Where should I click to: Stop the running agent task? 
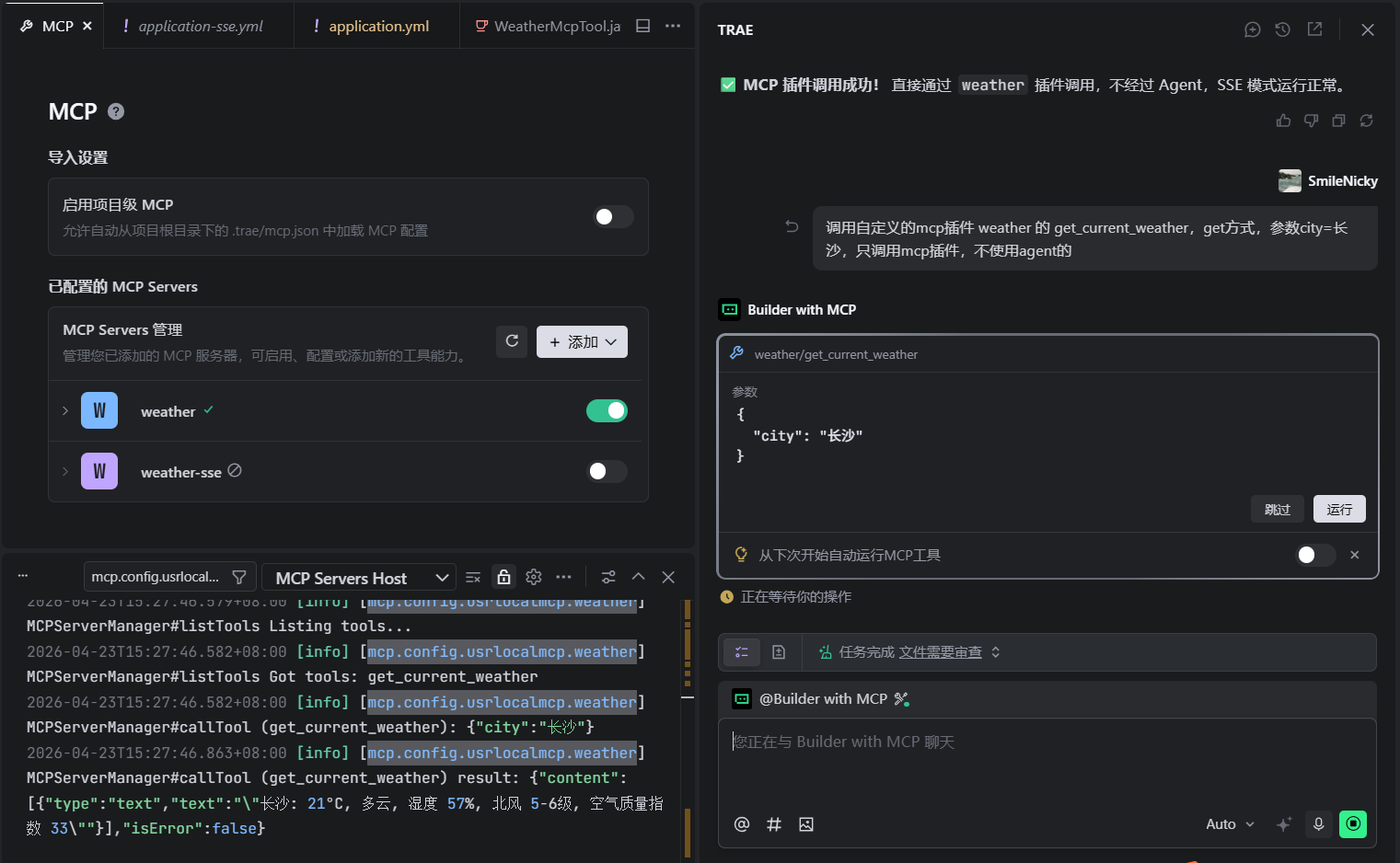tap(1353, 824)
